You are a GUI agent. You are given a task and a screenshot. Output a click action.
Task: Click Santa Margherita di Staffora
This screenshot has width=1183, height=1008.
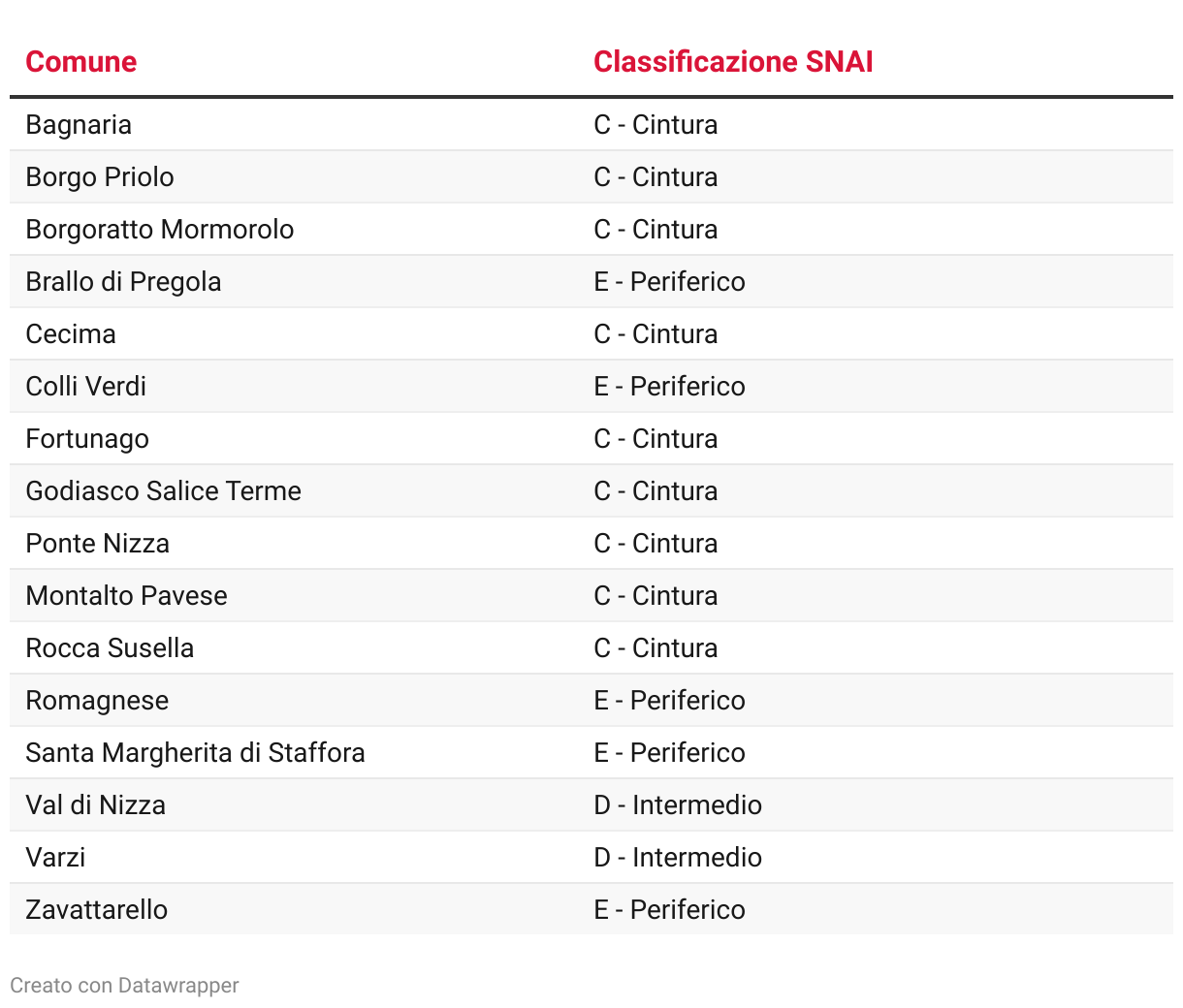(195, 752)
